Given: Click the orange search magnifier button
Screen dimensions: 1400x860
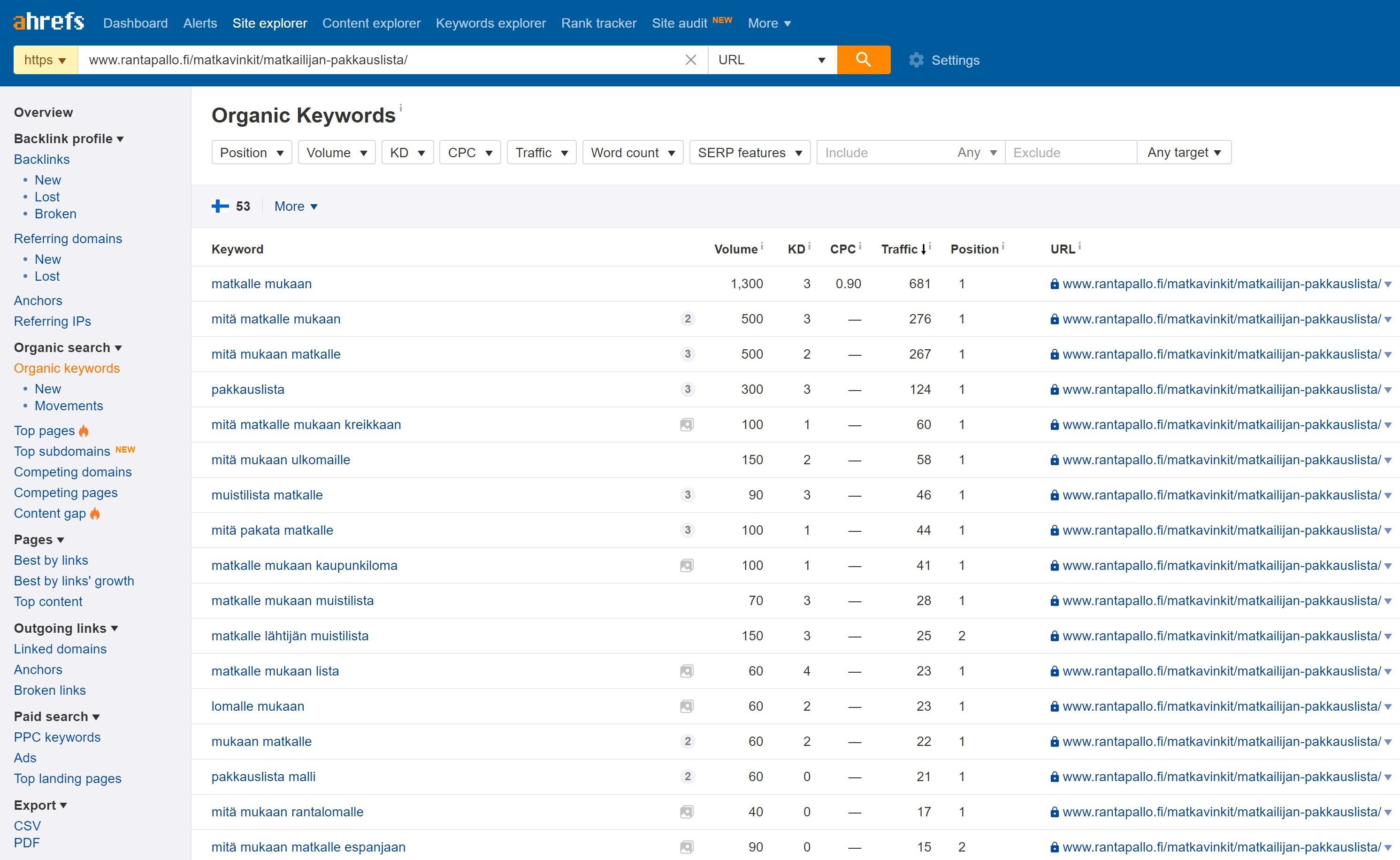Looking at the screenshot, I should [863, 60].
